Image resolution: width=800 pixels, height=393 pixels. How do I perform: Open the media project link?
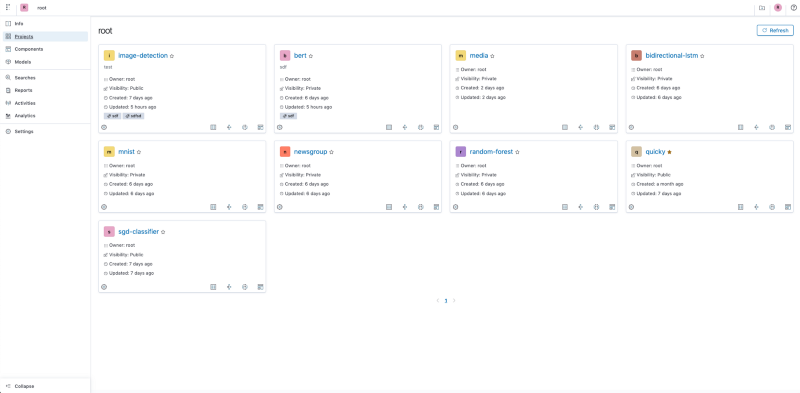(x=479, y=56)
